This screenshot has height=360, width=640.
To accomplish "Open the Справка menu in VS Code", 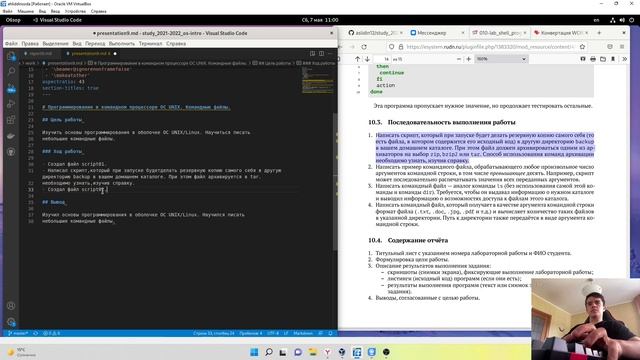I will [x=176, y=43].
